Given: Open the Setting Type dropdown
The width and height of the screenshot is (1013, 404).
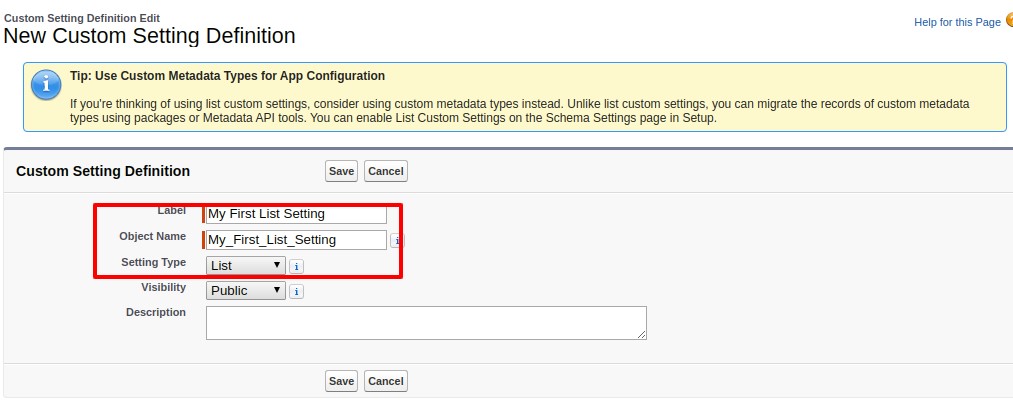Looking at the screenshot, I should pos(246,266).
